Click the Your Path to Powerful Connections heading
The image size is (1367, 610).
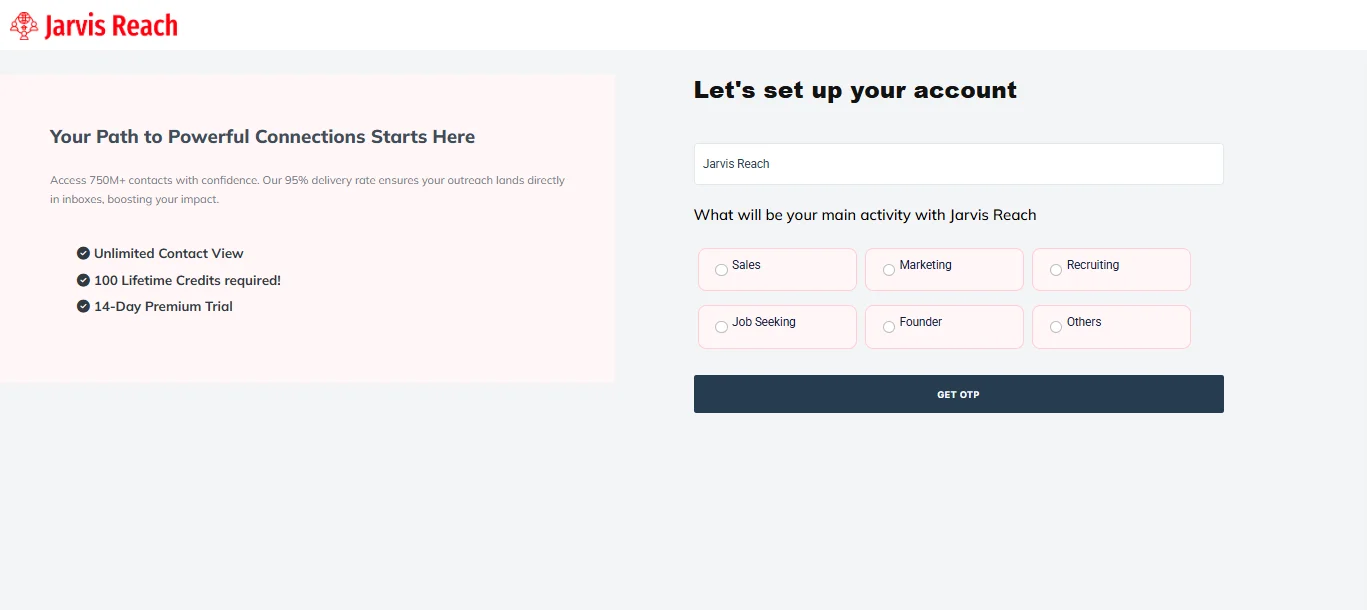click(262, 136)
